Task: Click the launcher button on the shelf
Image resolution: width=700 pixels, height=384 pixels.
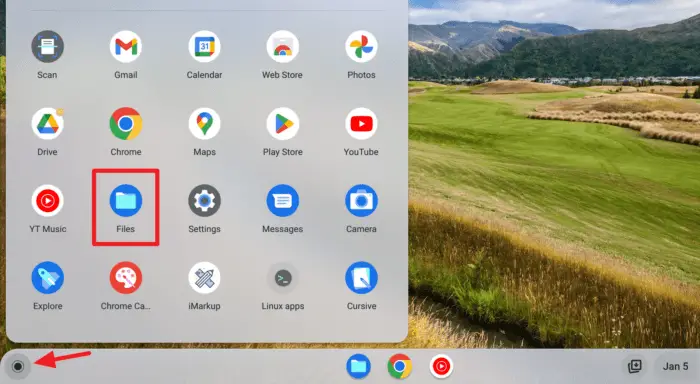Action: pyautogui.click(x=18, y=367)
